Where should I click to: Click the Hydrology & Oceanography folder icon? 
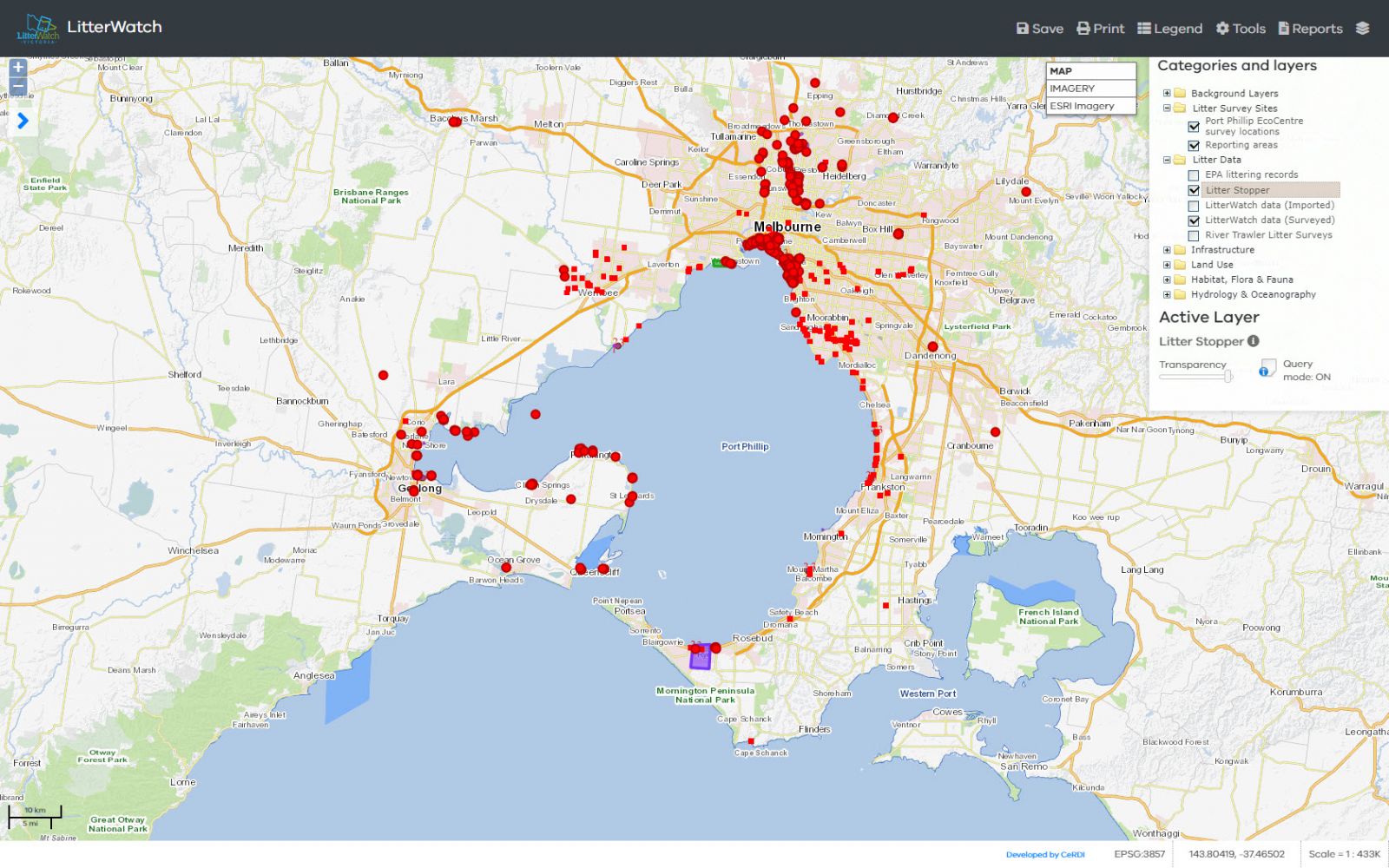(x=1180, y=294)
